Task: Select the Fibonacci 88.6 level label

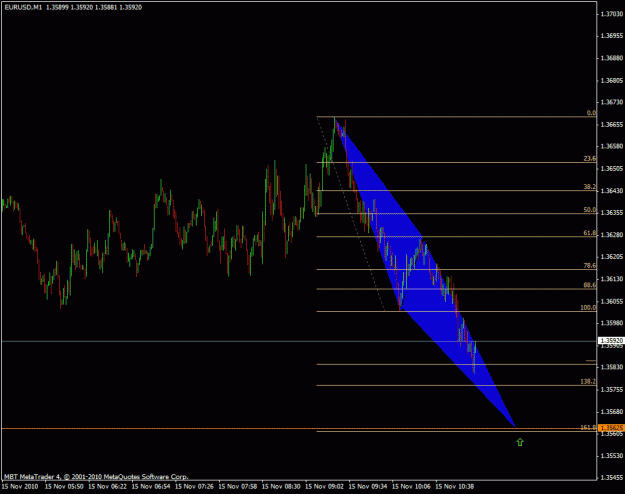Action: coord(590,285)
